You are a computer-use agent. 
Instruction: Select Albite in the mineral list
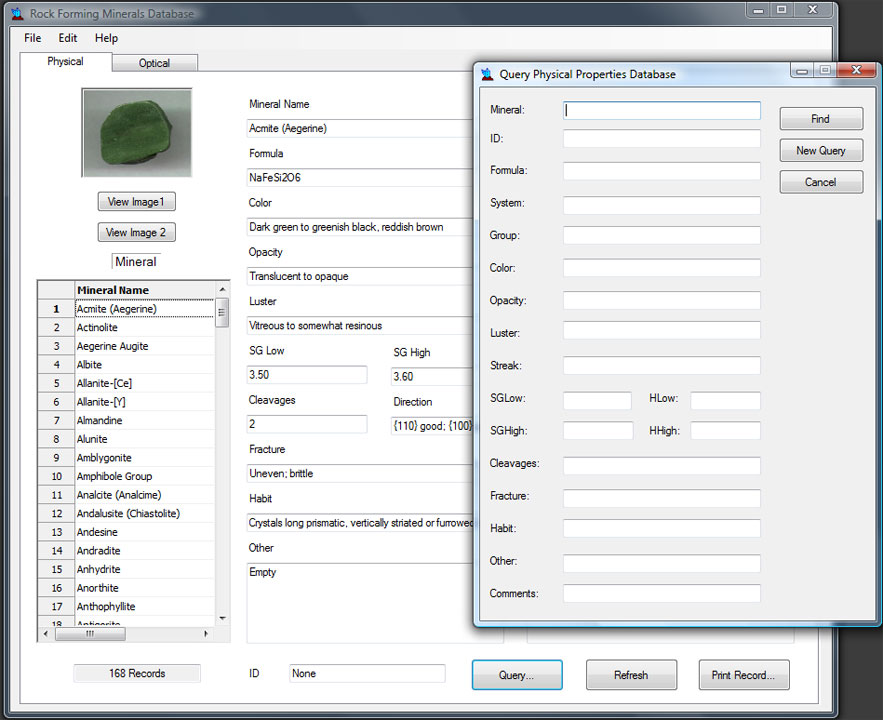tap(89, 365)
